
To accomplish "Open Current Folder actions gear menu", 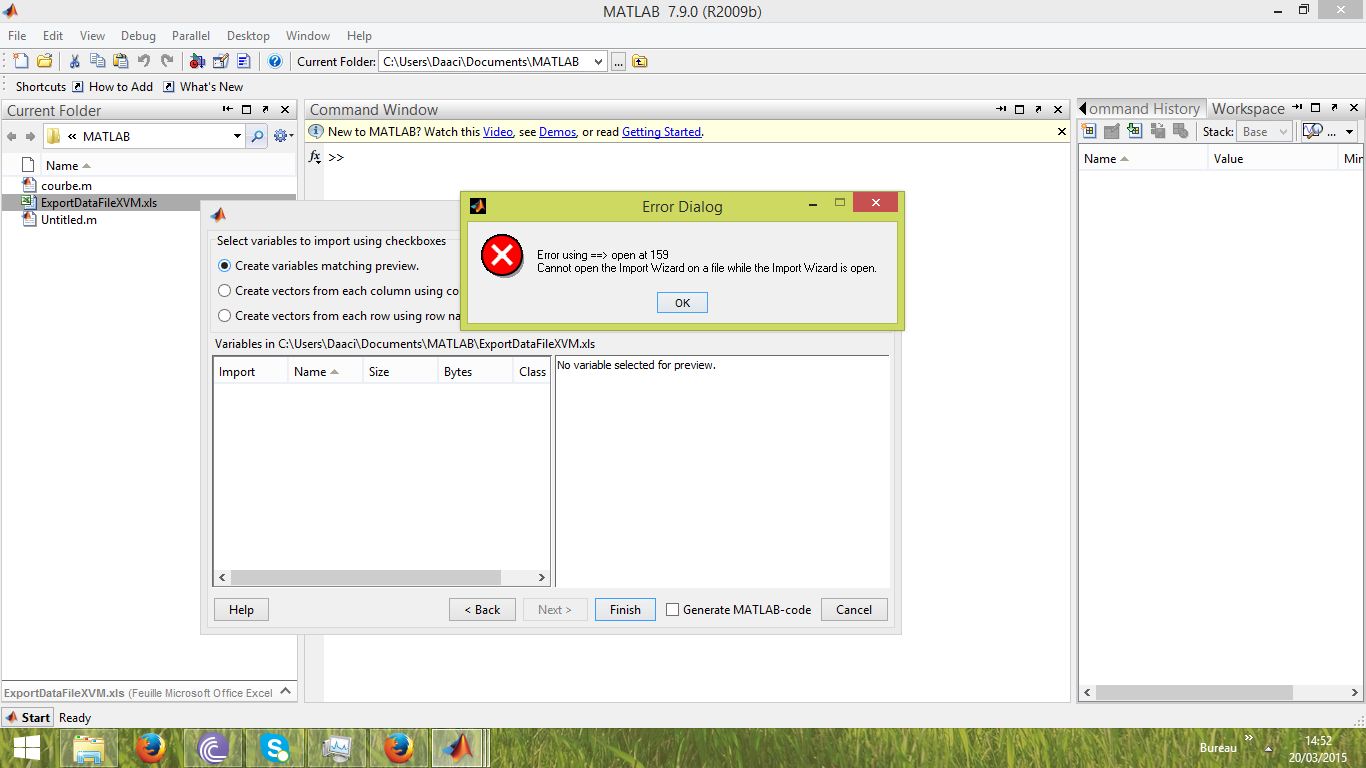I will pos(283,136).
